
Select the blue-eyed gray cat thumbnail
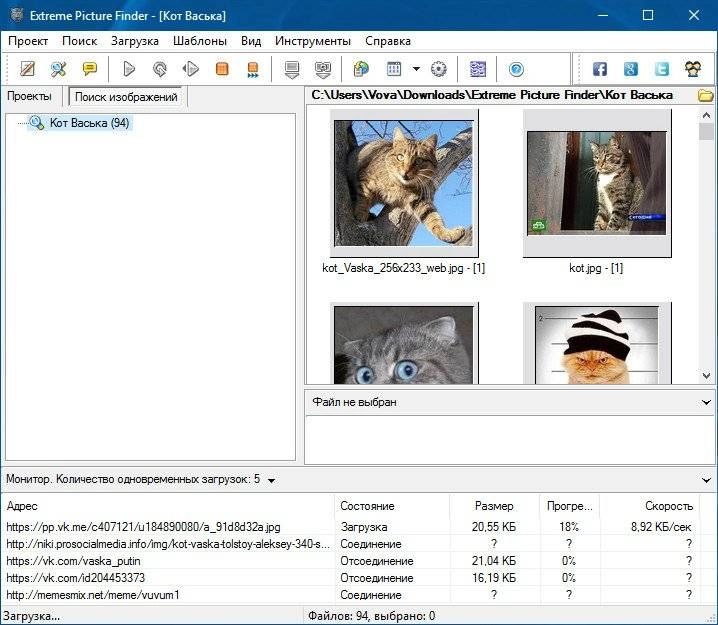click(x=403, y=343)
